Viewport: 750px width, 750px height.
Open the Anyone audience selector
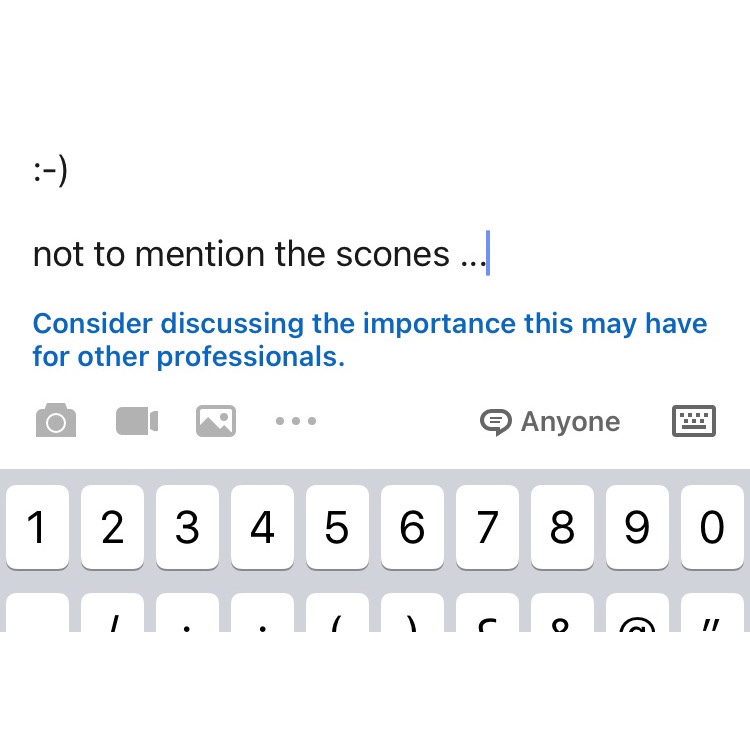click(570, 422)
